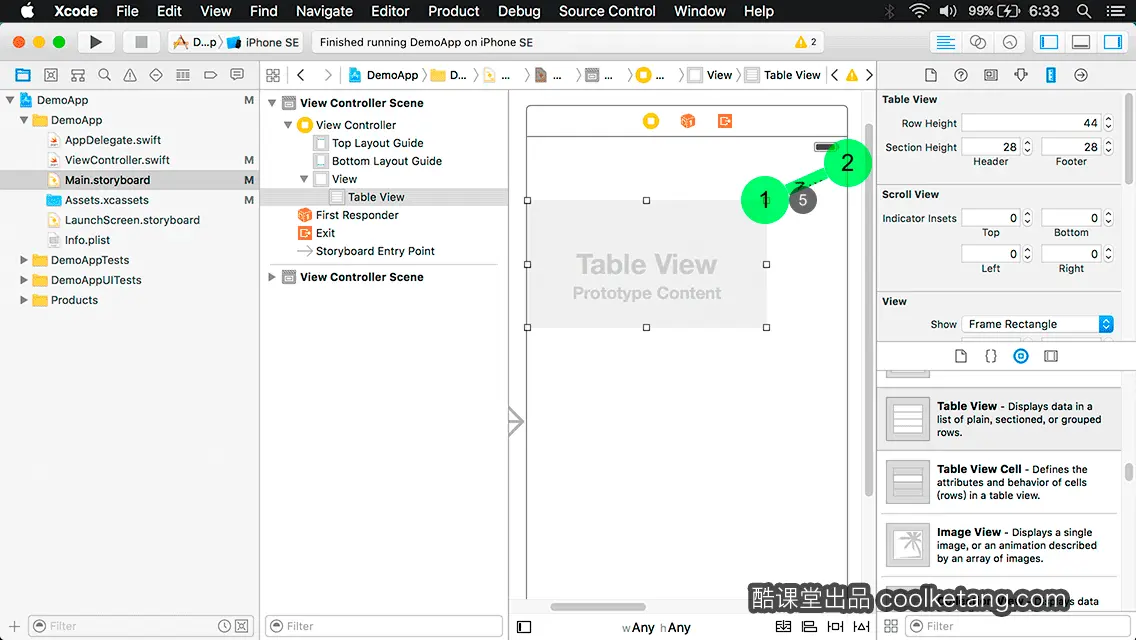Toggle the Navigator panel visibility
1136x640 pixels.
[1048, 42]
